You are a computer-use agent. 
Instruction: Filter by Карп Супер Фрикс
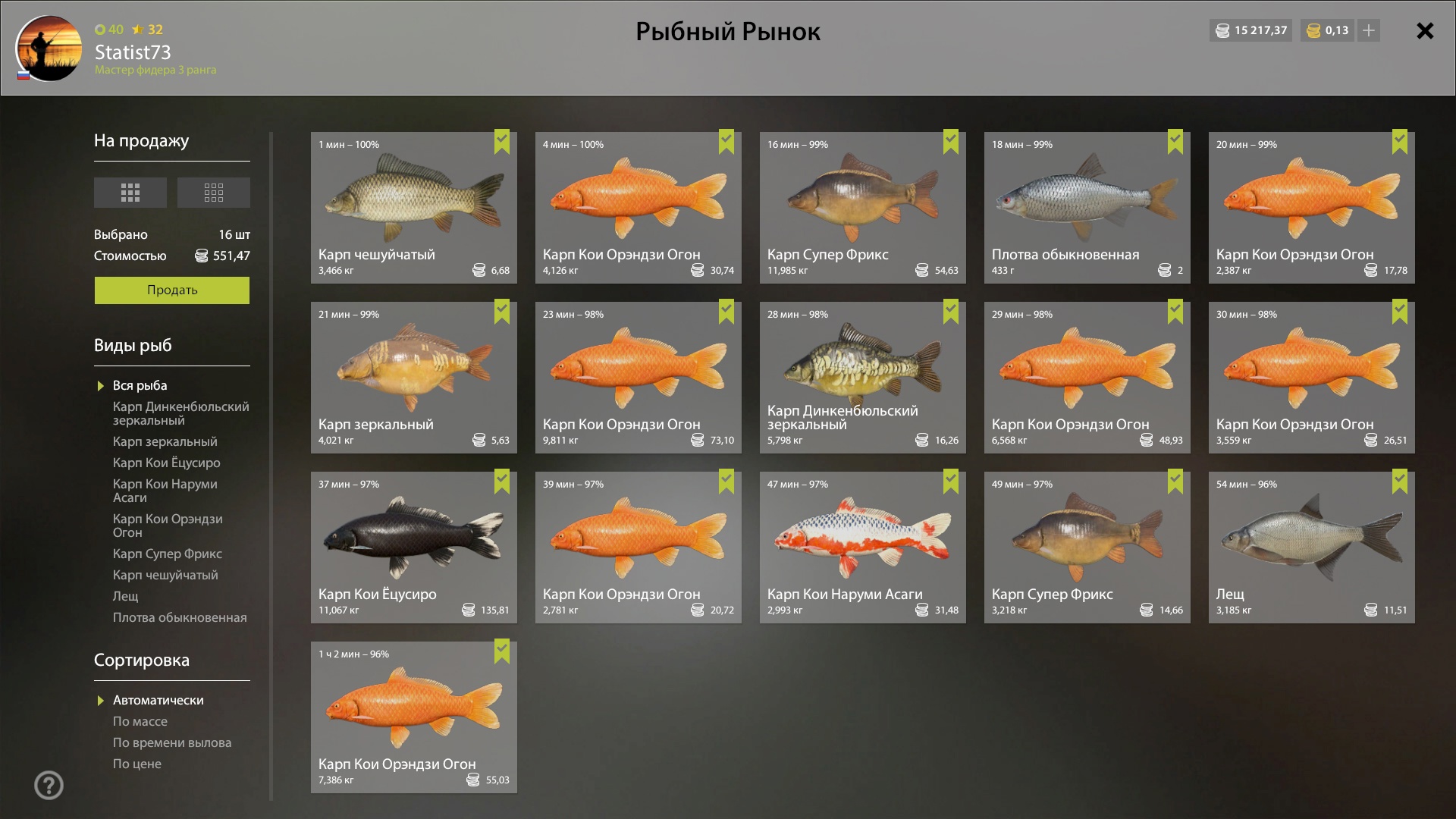click(168, 554)
